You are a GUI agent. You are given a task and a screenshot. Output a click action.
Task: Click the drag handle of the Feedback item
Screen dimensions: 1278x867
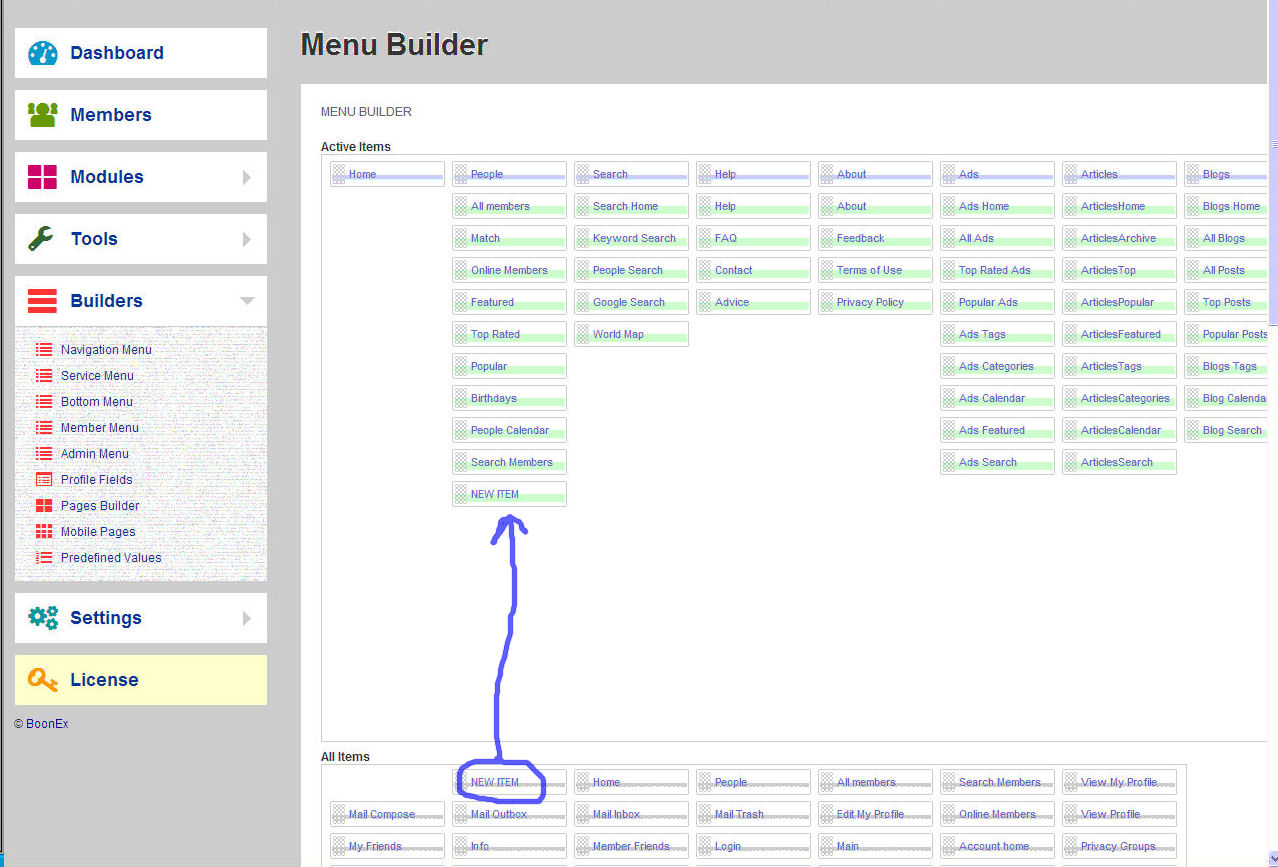coord(827,238)
